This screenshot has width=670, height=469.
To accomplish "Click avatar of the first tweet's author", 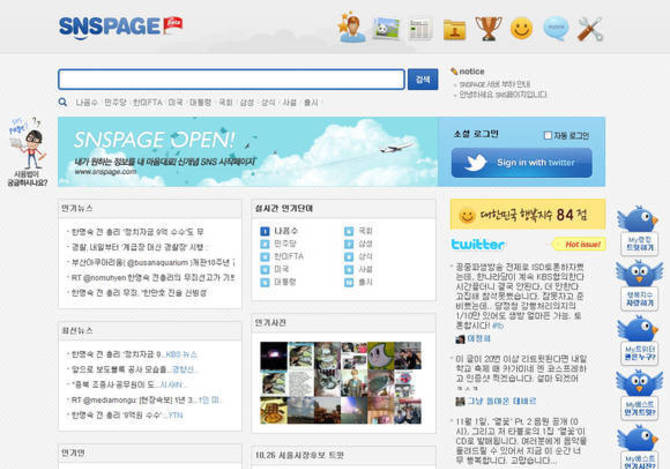I will (460, 339).
